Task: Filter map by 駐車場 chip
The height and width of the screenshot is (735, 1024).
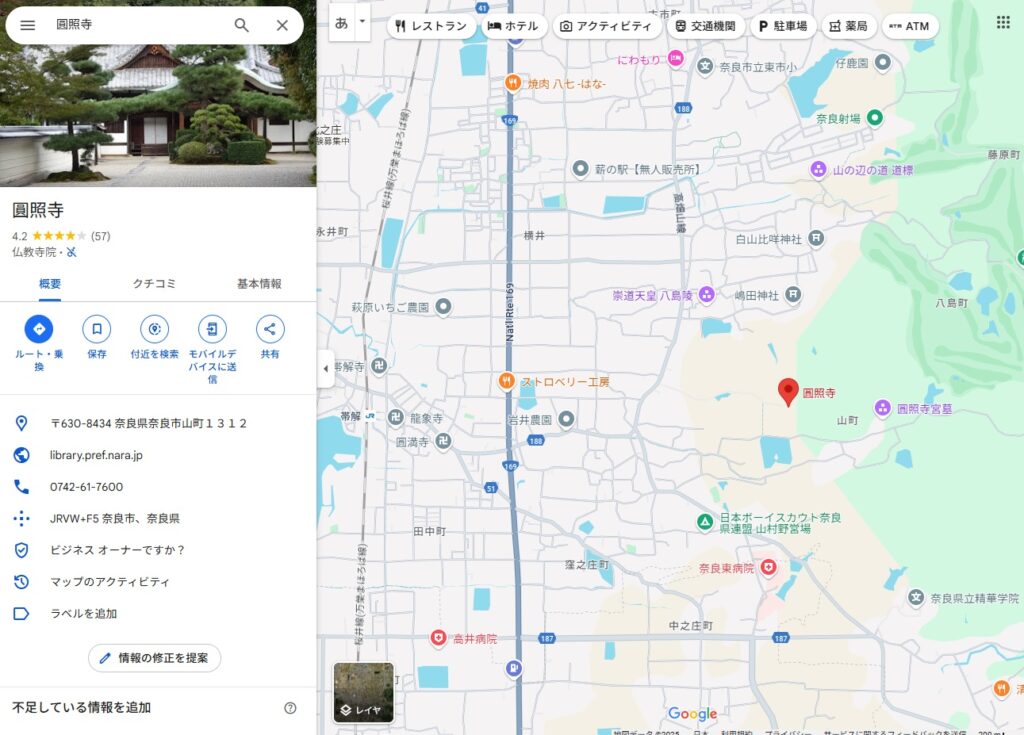Action: click(x=782, y=26)
